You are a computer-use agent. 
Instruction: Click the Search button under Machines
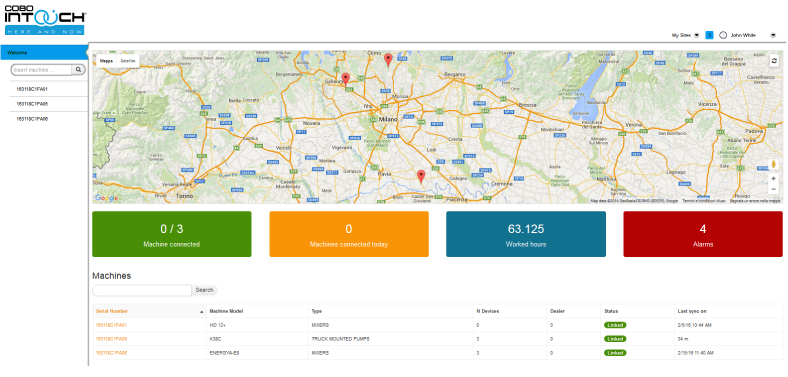coord(205,290)
